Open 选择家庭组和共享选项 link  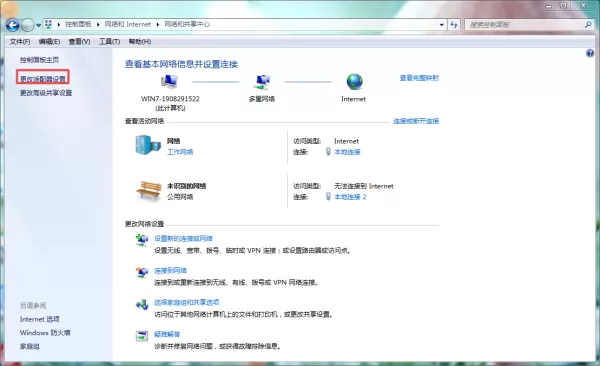[187, 302]
